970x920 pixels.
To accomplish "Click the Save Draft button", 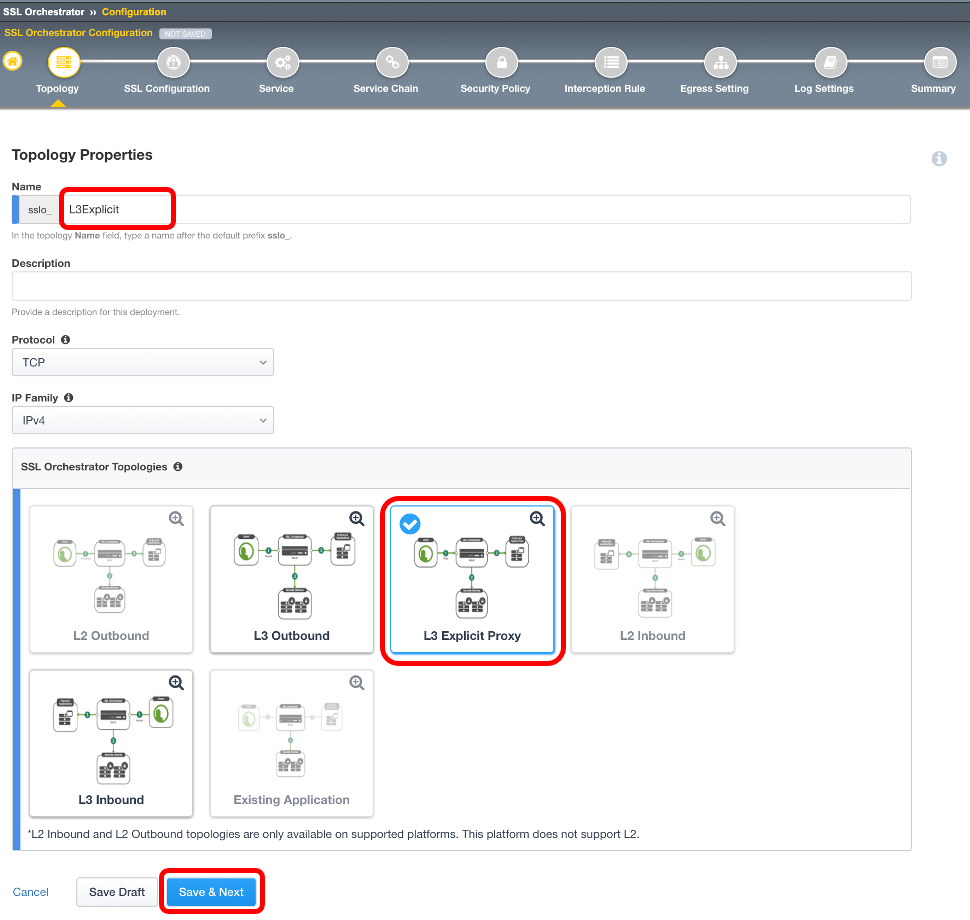I will pos(117,892).
